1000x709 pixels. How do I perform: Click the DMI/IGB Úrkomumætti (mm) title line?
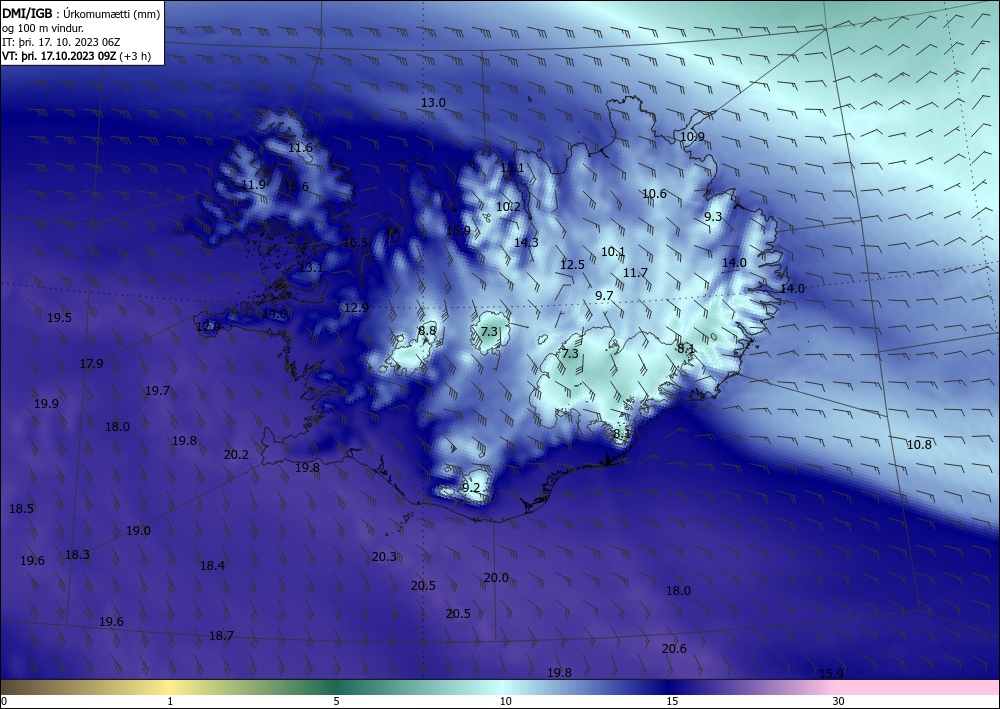click(81, 13)
